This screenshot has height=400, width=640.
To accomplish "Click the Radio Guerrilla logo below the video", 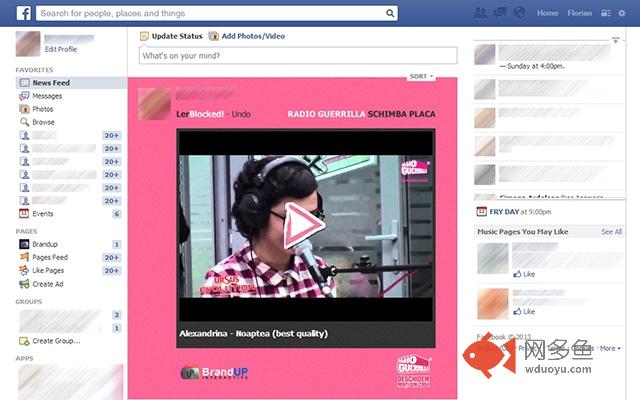I will point(413,371).
